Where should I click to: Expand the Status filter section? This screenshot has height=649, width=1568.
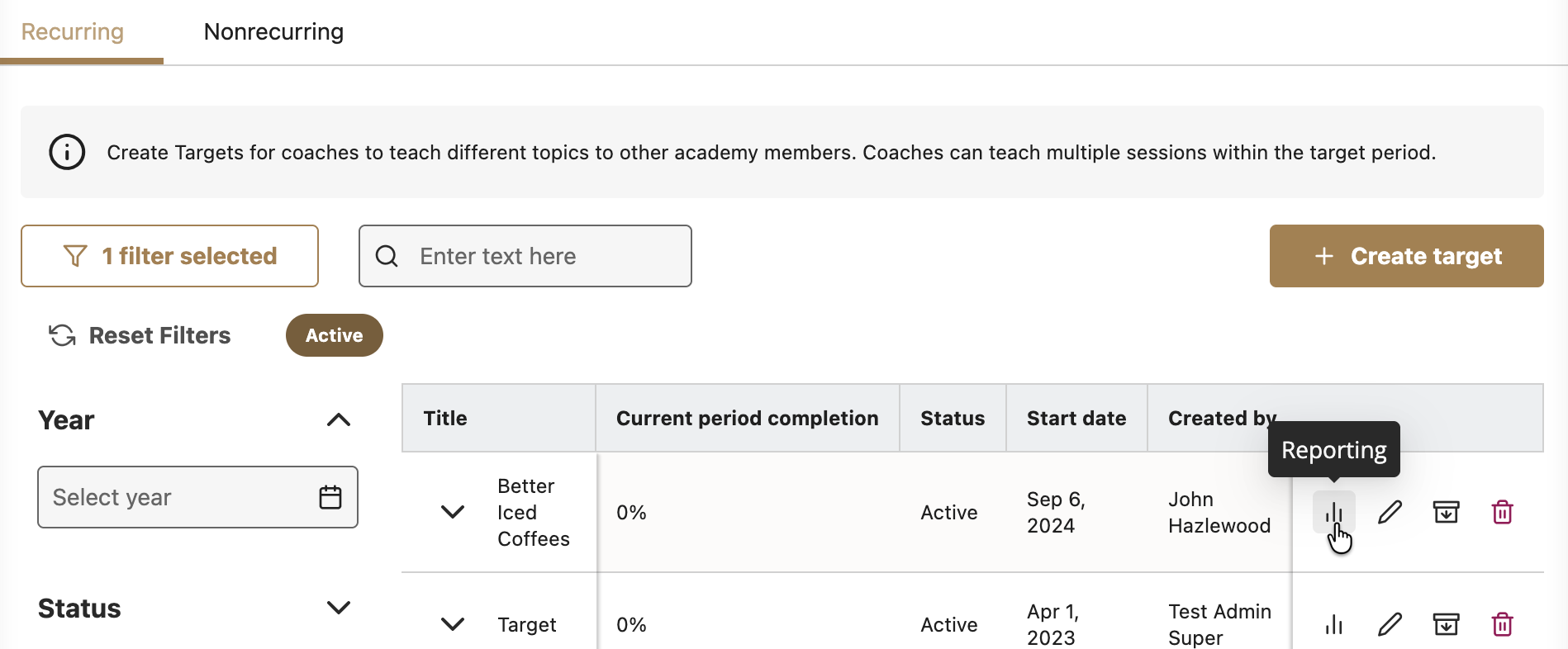[x=338, y=608]
